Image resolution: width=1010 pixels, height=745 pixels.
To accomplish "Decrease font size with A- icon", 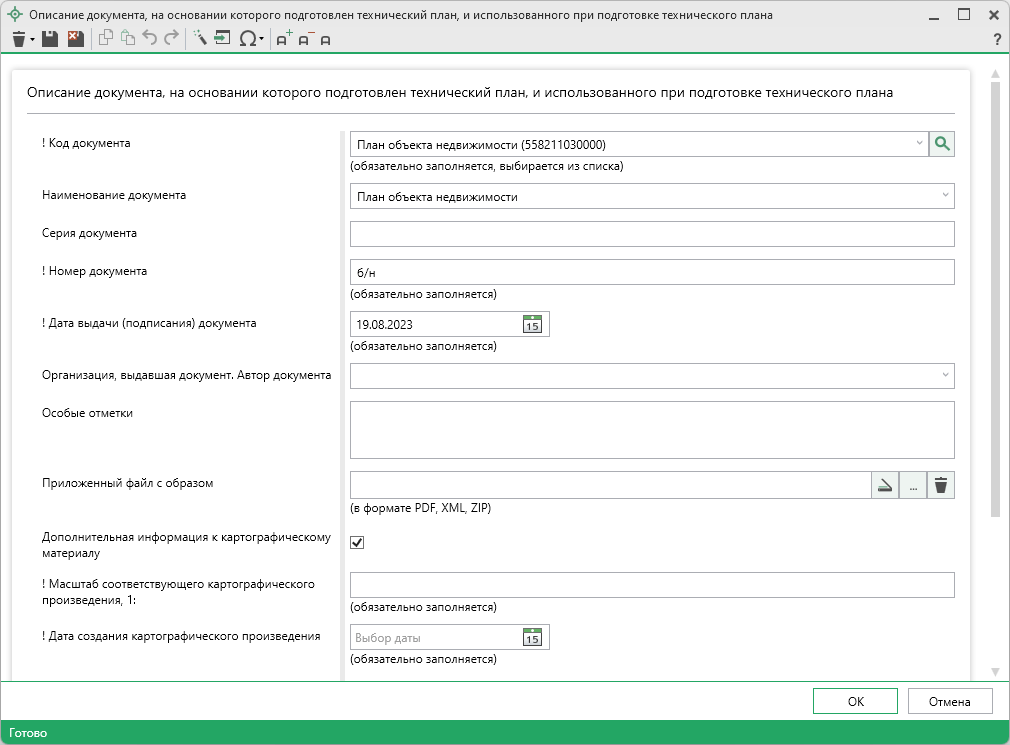I will click(x=304, y=39).
